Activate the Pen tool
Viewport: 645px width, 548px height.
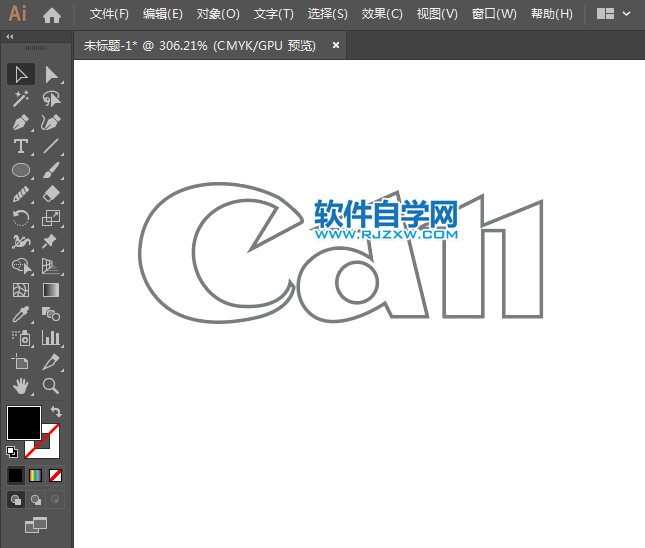(x=21, y=122)
